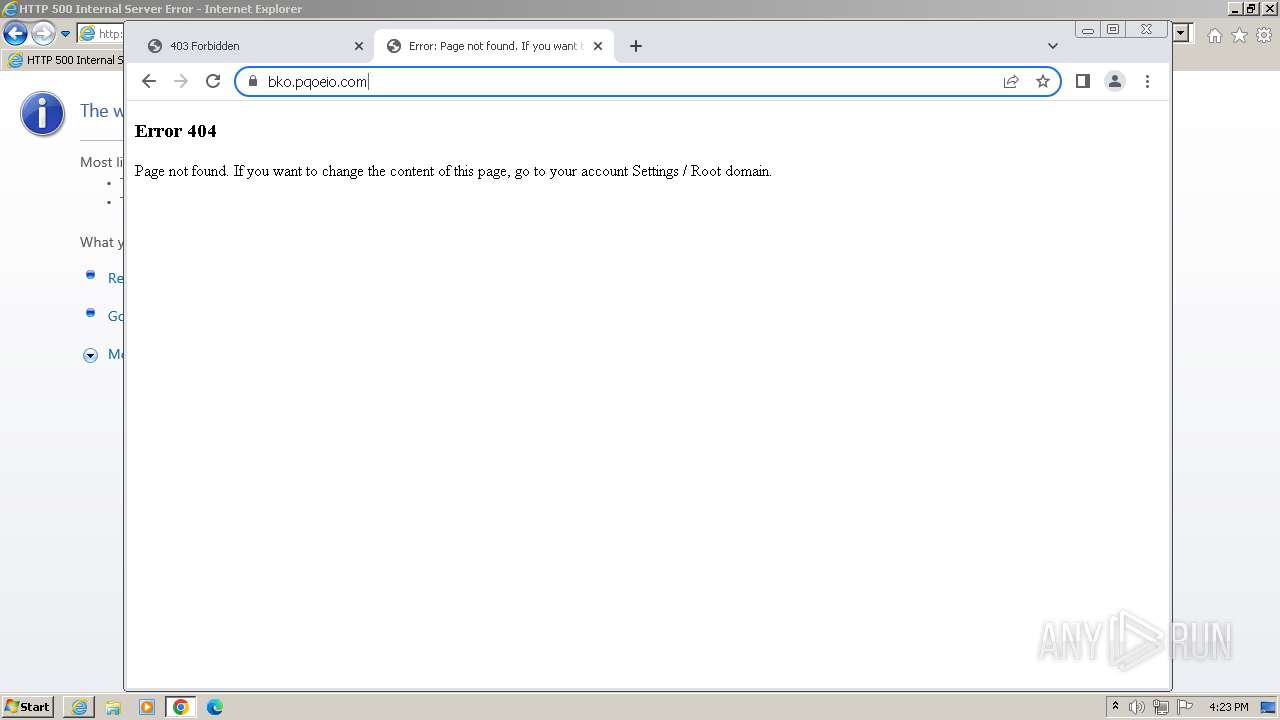Open Internet Explorer's tools gear
Viewport: 1280px width, 720px height.
pyautogui.click(x=1264, y=35)
